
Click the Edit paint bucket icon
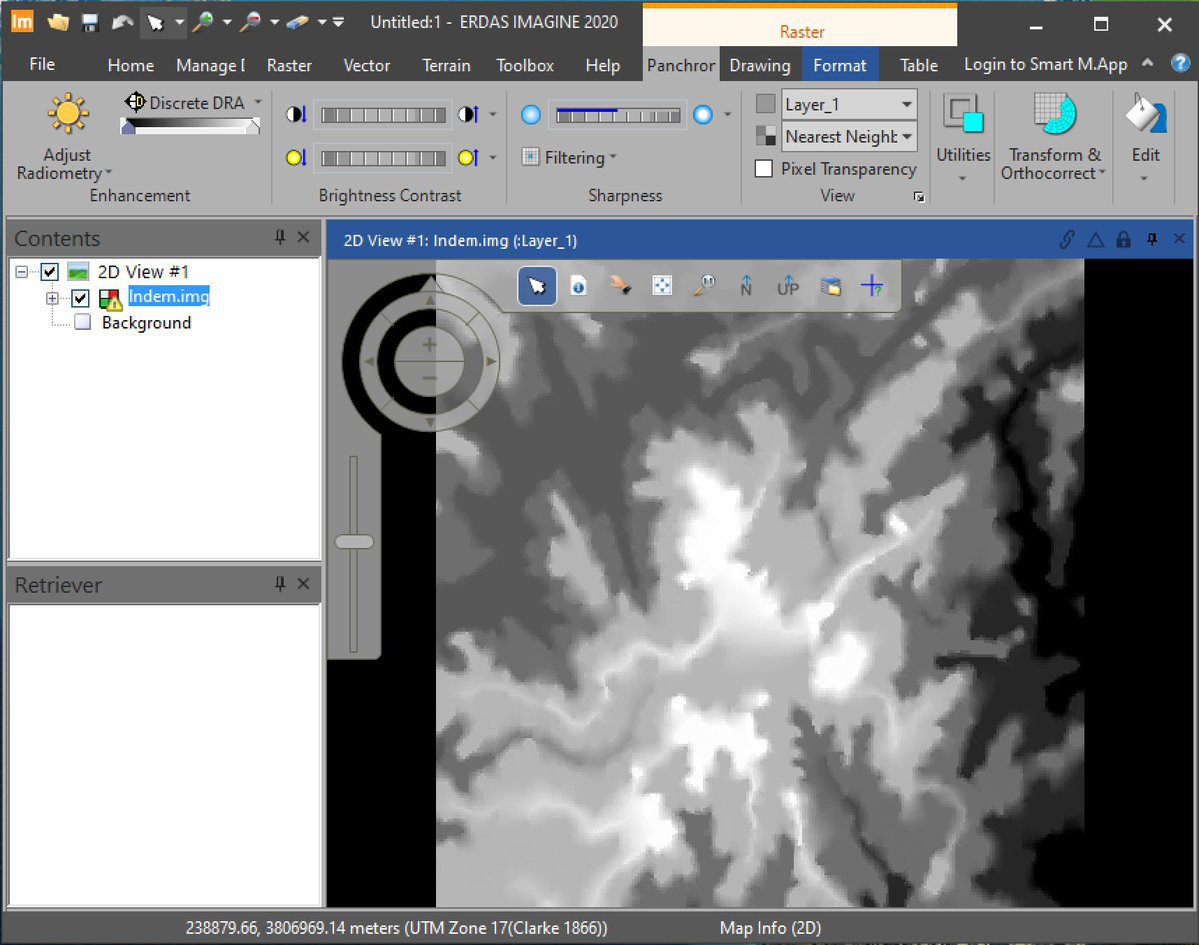[1145, 116]
